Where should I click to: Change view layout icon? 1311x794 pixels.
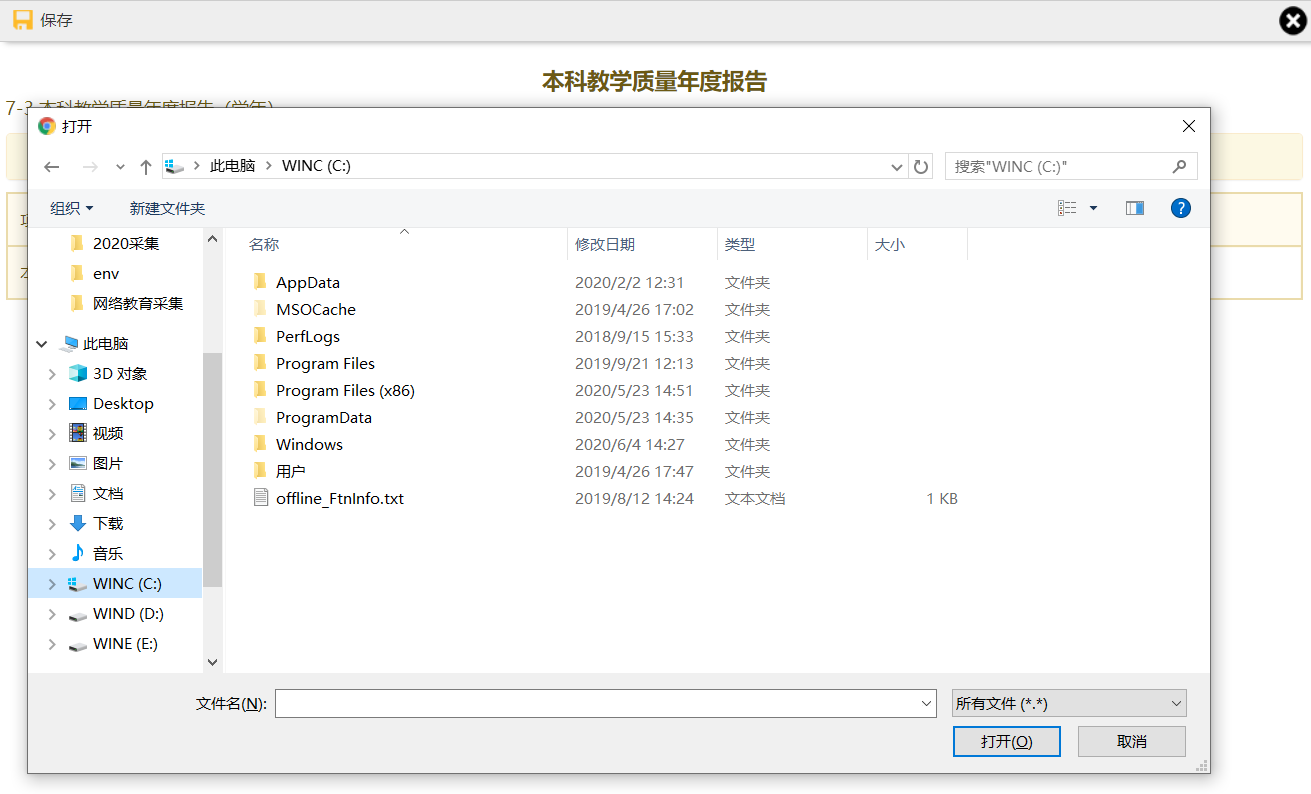pos(1067,208)
